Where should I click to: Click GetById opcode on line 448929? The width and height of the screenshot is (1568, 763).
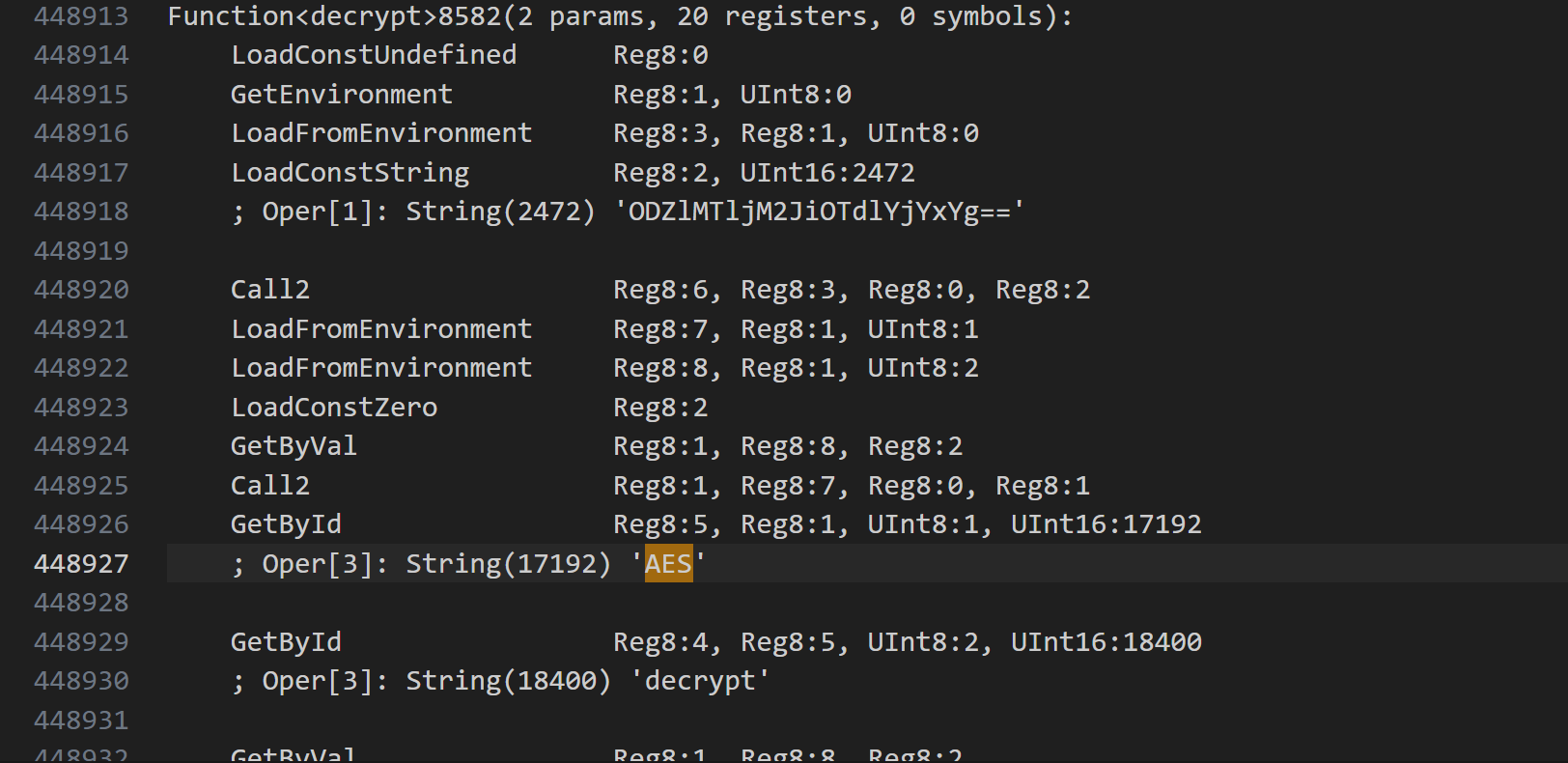pos(286,642)
